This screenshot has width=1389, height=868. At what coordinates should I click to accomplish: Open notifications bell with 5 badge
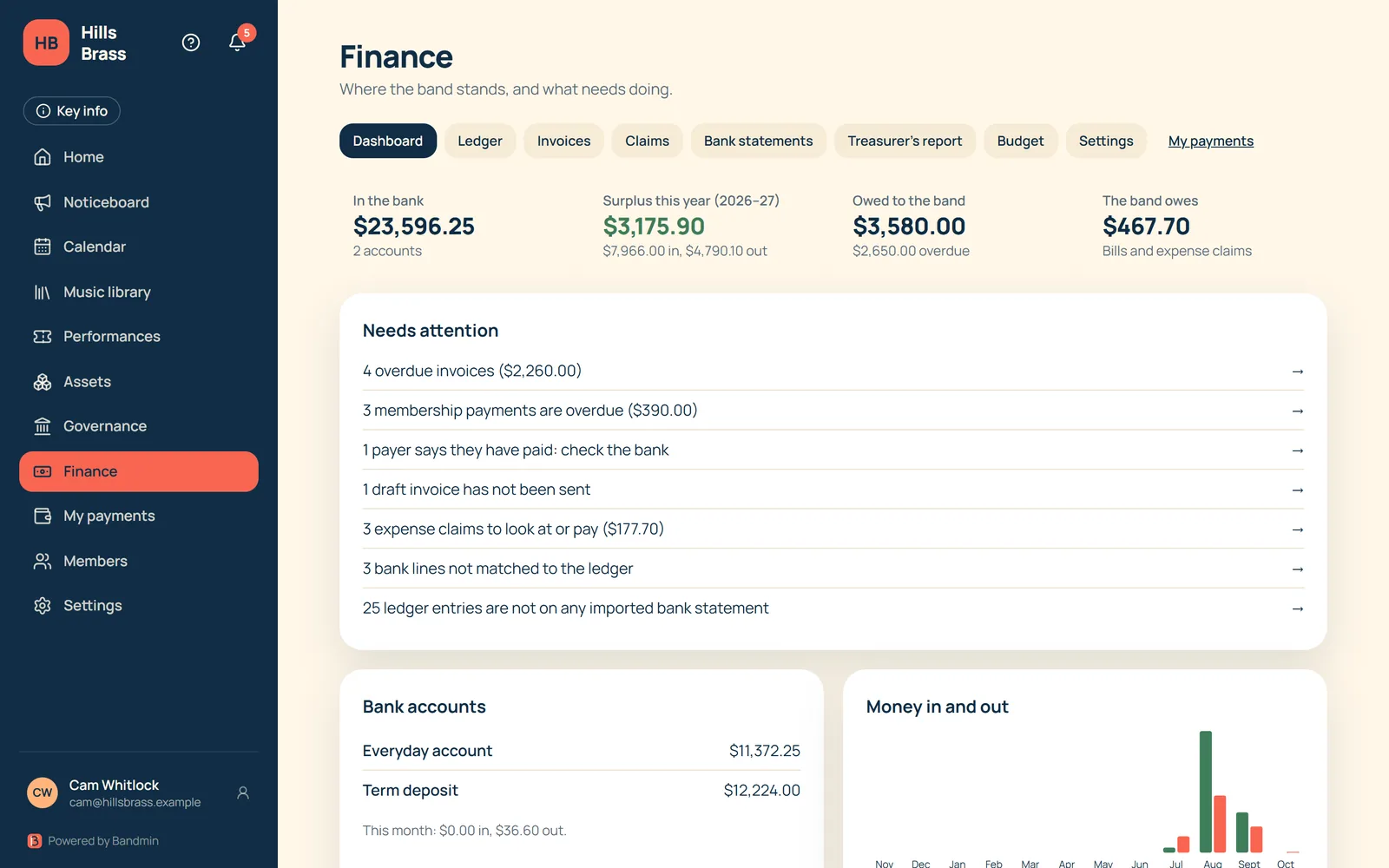238,42
